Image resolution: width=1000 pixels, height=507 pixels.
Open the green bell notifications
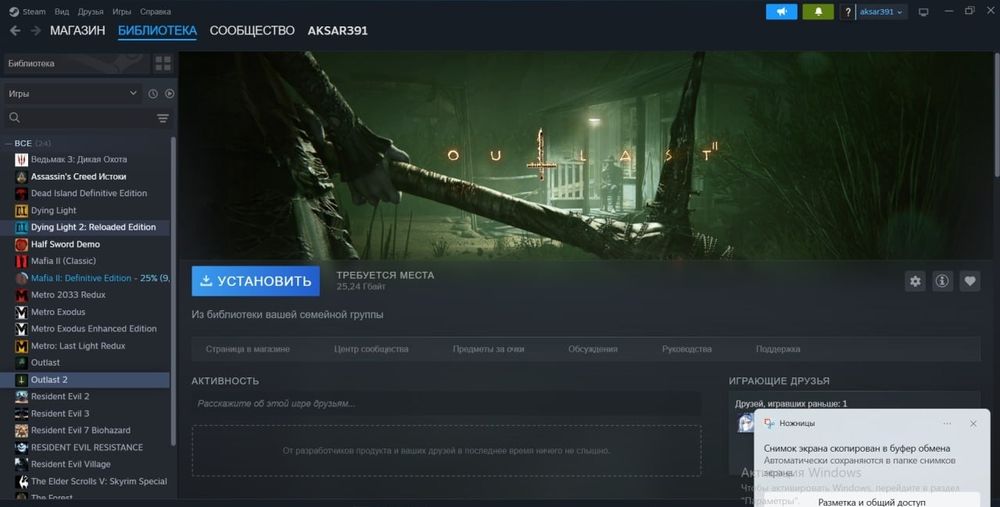coord(818,11)
